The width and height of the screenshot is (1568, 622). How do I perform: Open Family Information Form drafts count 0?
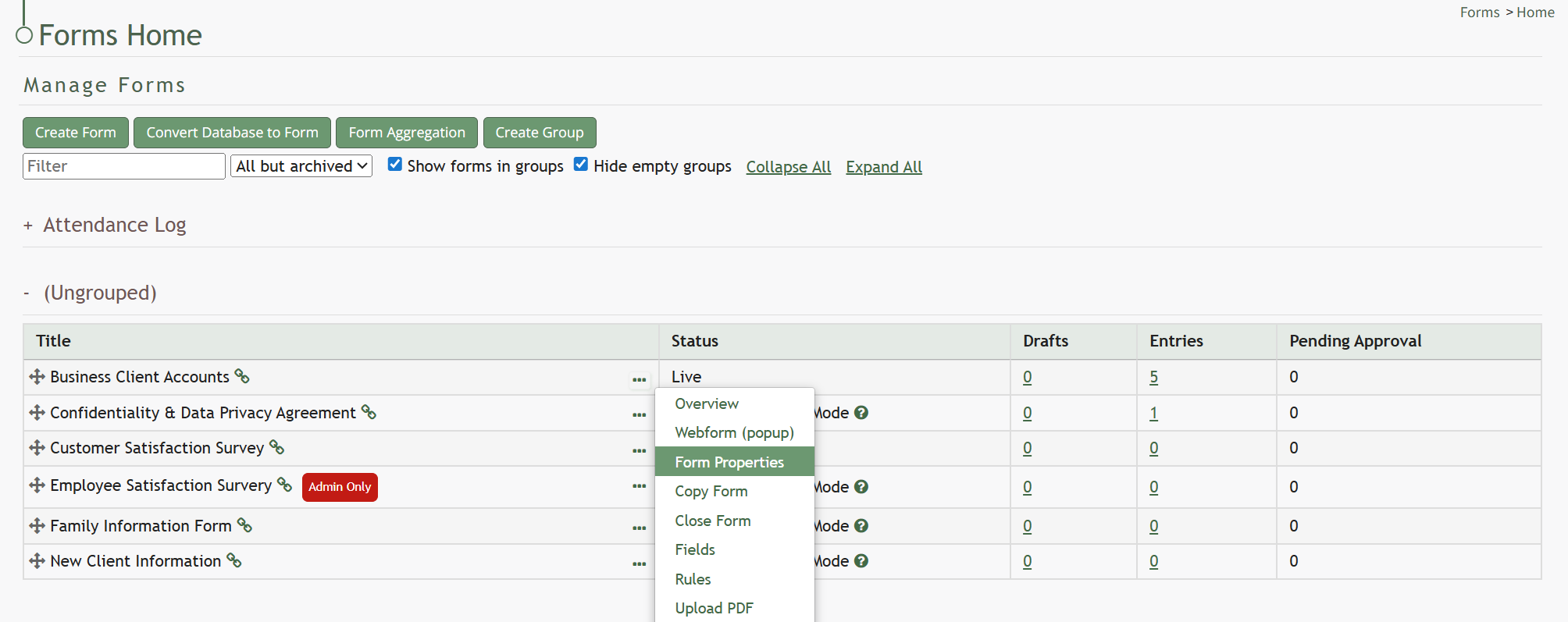[1027, 526]
